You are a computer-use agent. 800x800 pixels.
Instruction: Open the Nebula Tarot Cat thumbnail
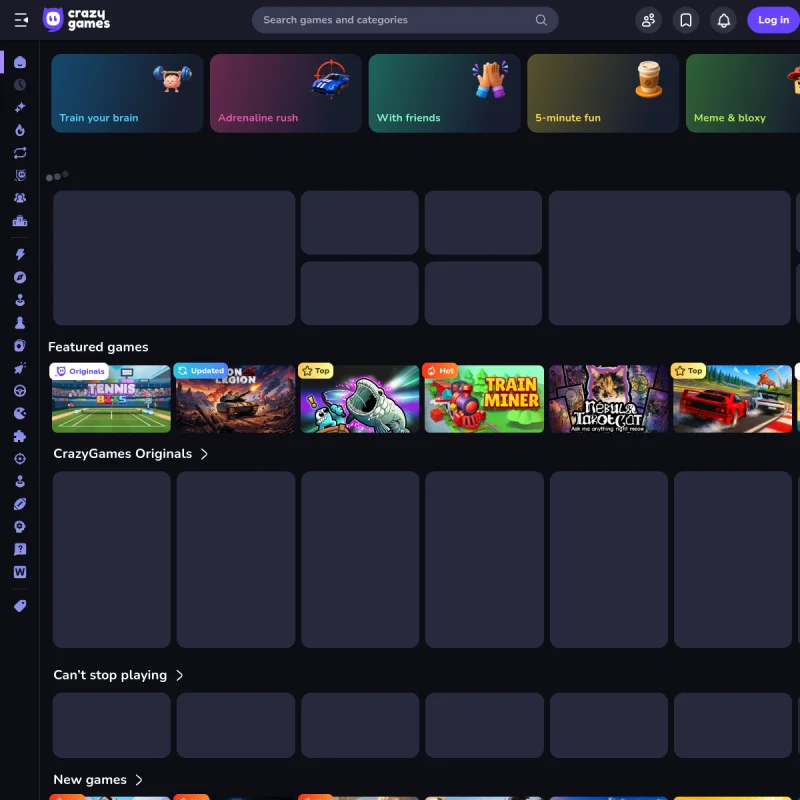click(608, 399)
